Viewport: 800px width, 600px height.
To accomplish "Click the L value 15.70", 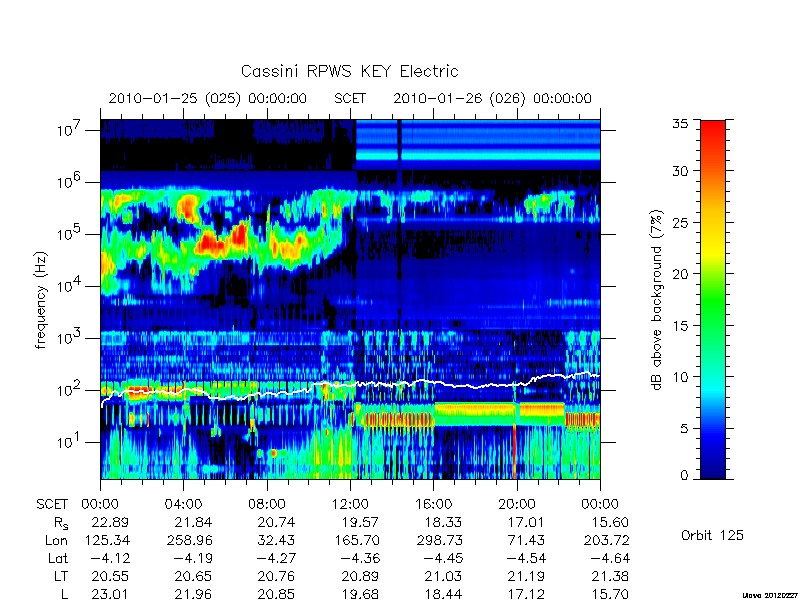I will pos(609,594).
